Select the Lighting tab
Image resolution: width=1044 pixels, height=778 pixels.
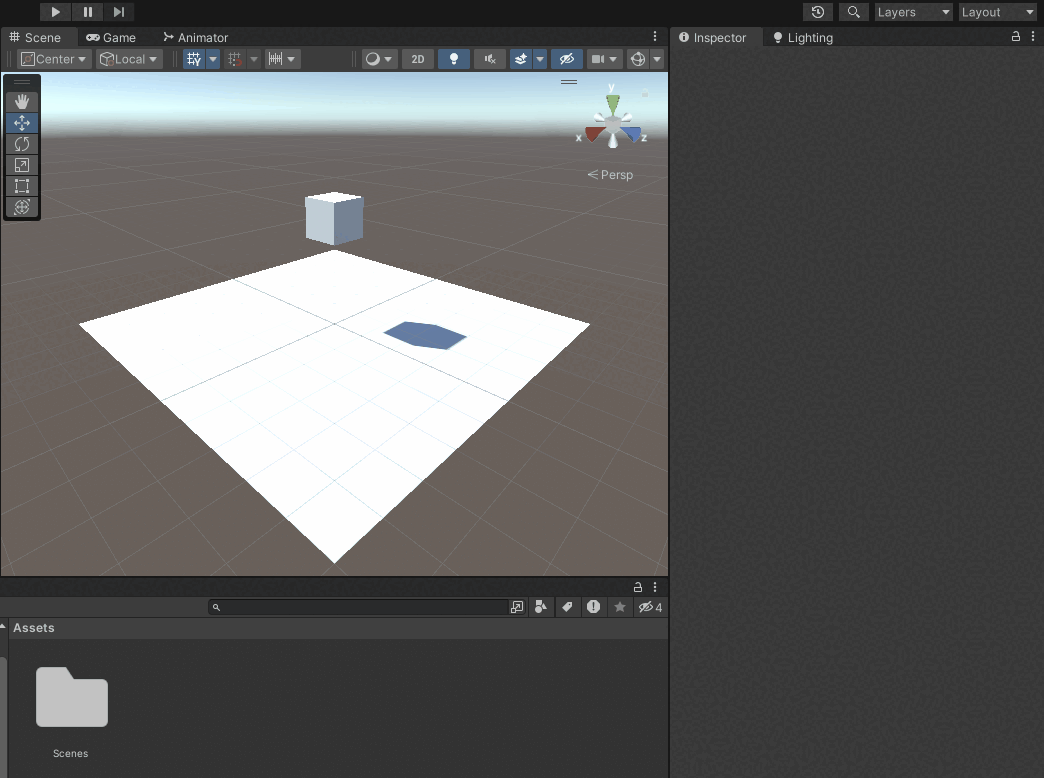tap(803, 37)
